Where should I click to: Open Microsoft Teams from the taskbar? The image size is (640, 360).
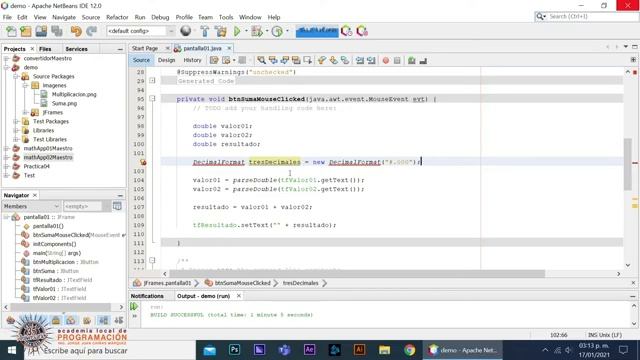click(284, 350)
